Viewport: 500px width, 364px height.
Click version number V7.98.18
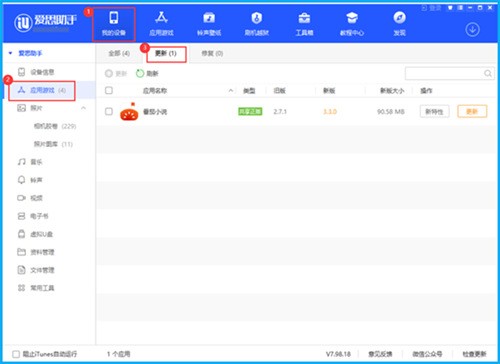click(338, 354)
